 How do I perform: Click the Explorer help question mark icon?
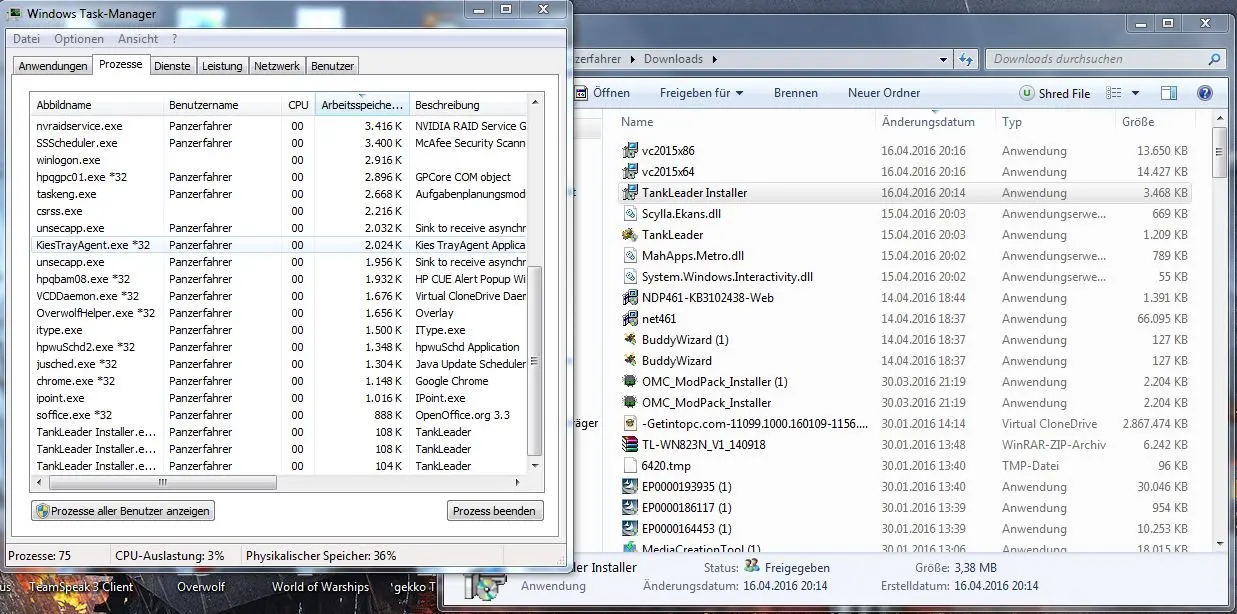[x=1205, y=93]
